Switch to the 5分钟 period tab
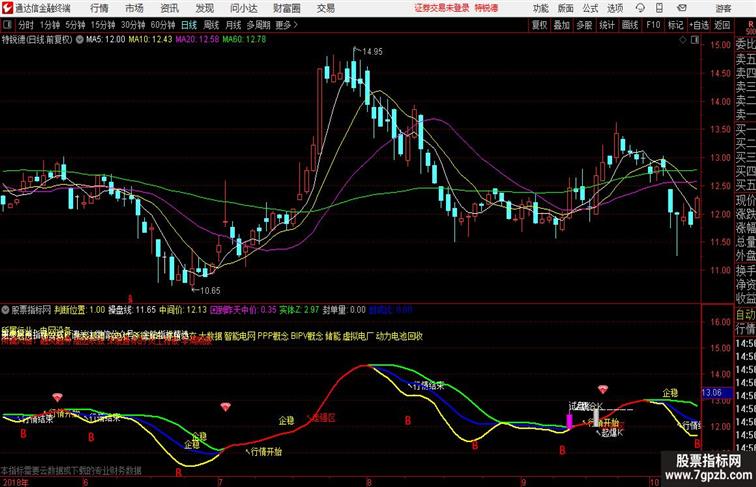This screenshot has width=756, height=487. point(75,25)
